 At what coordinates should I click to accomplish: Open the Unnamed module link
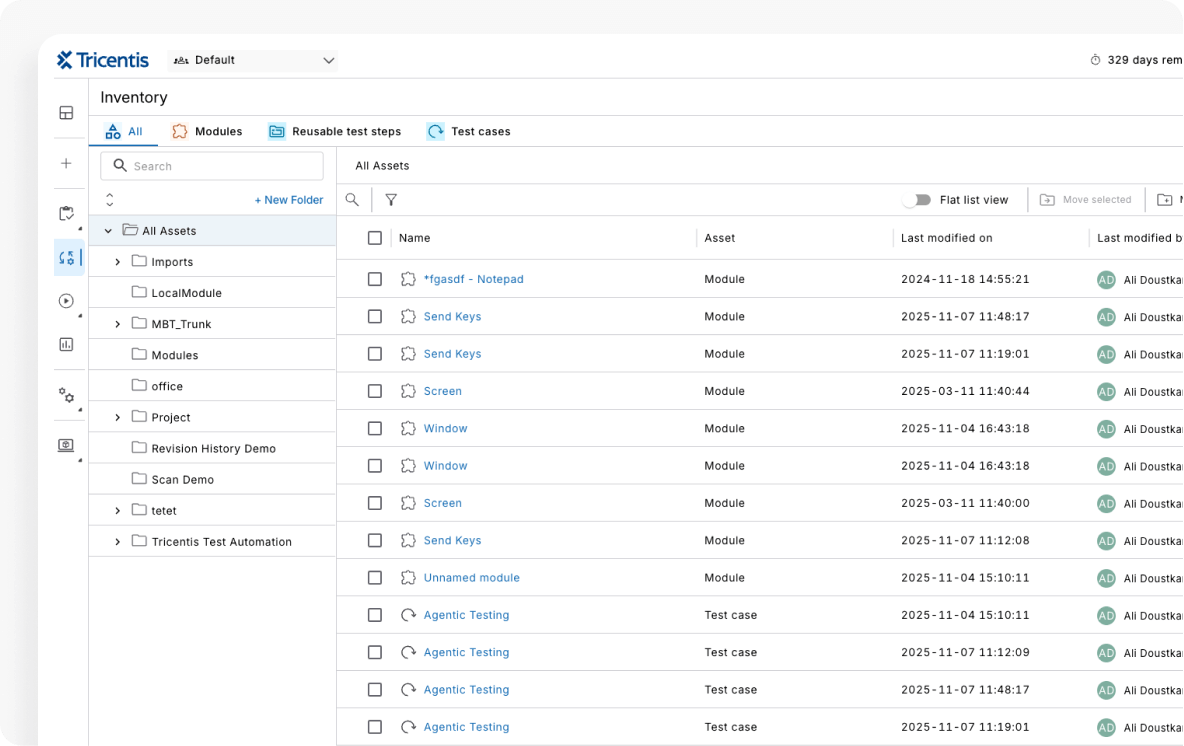[471, 578]
